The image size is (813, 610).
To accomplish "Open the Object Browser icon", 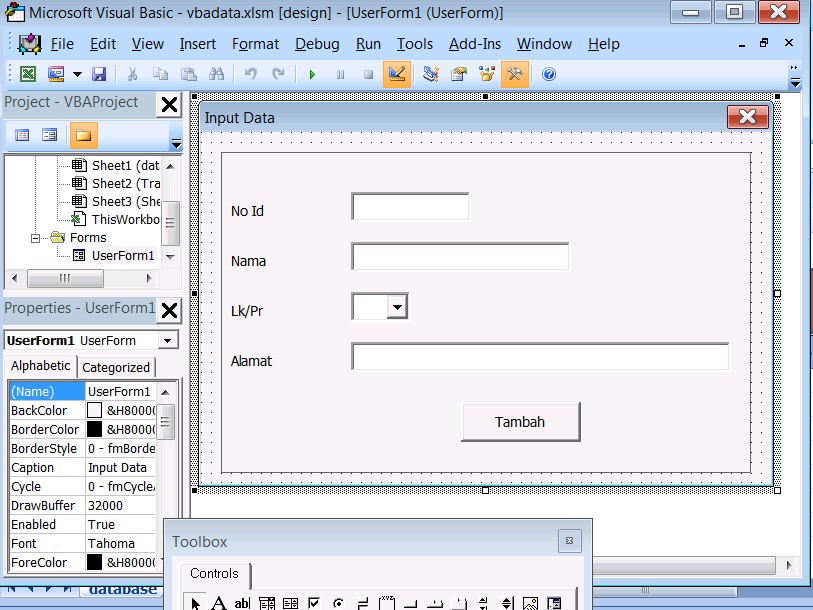I will click(x=485, y=74).
